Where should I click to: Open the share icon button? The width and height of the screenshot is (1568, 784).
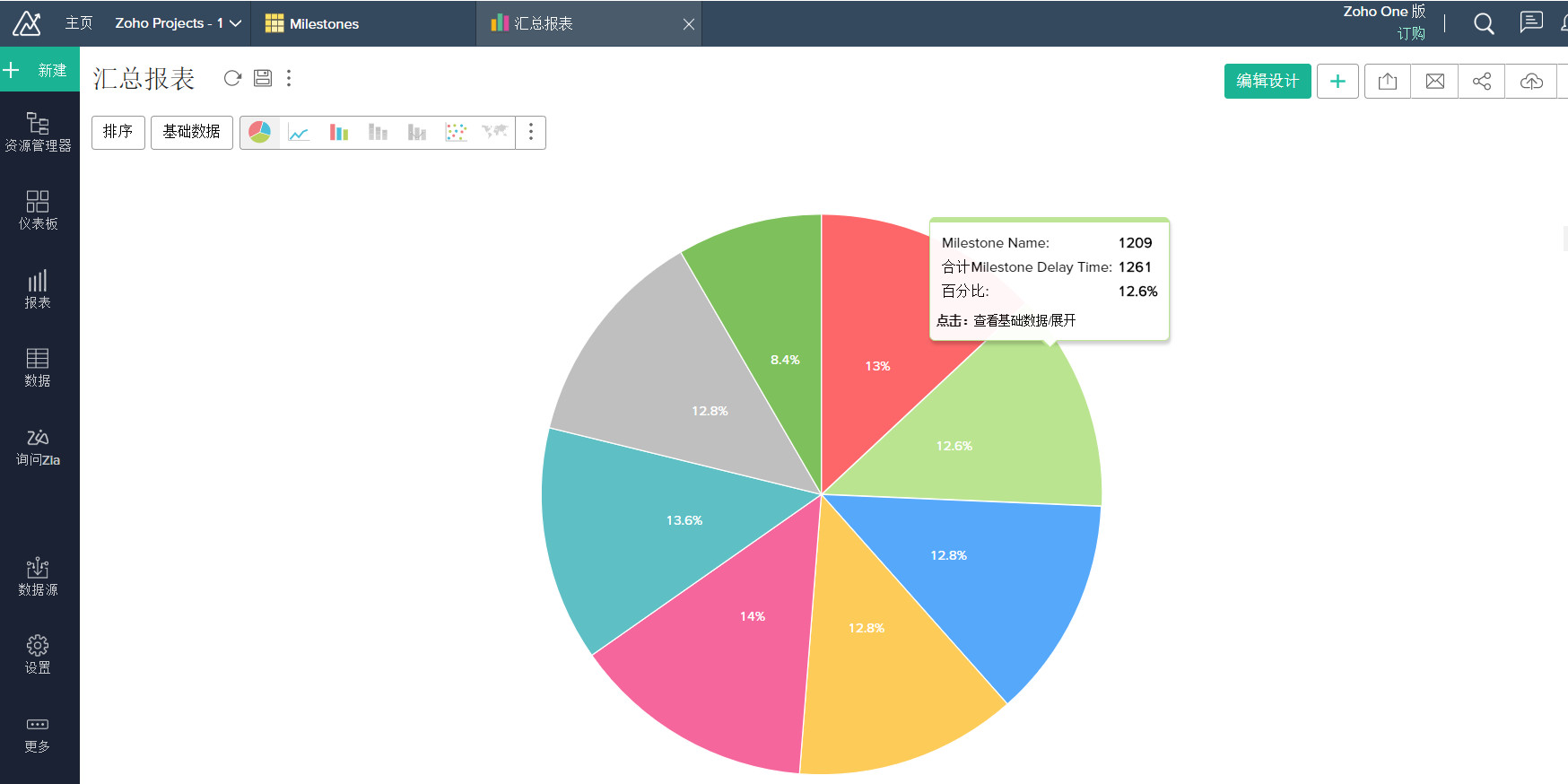[x=1482, y=82]
